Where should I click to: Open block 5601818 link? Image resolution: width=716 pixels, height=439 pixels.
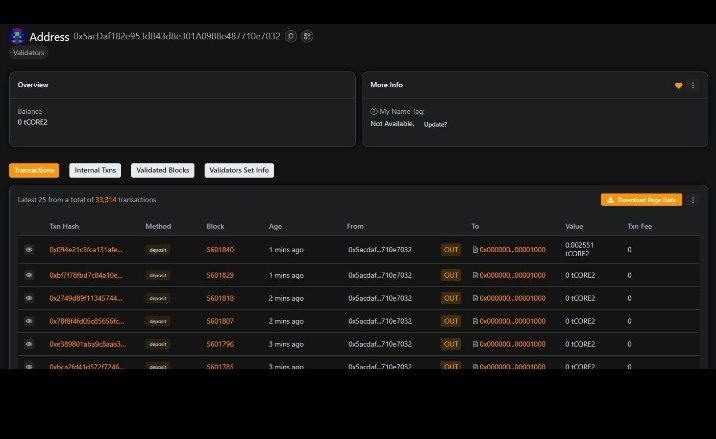tap(220, 298)
